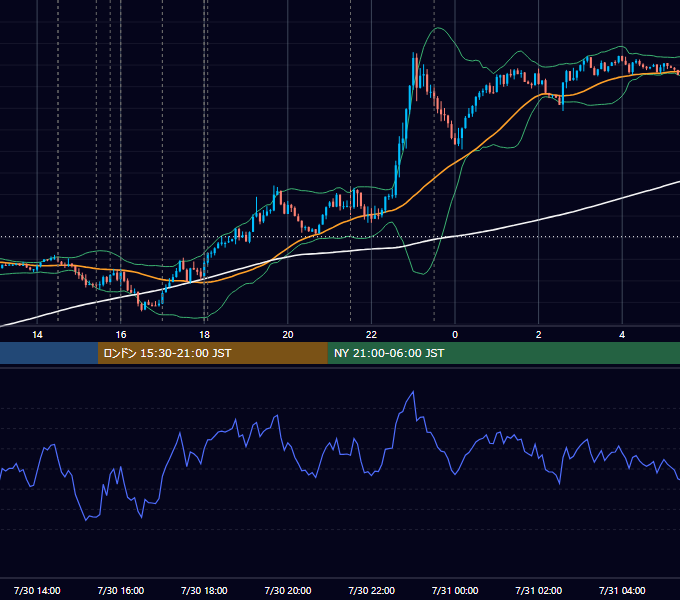Click the 16 hour axis label
This screenshot has height=600, width=680.
(x=121, y=335)
